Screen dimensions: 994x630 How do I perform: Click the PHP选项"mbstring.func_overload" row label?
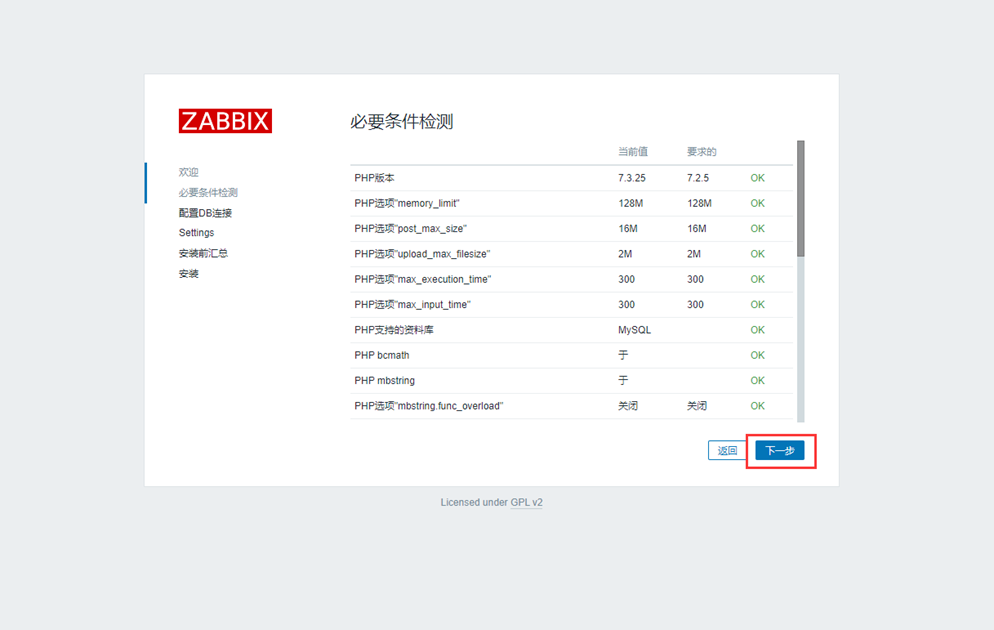point(428,406)
